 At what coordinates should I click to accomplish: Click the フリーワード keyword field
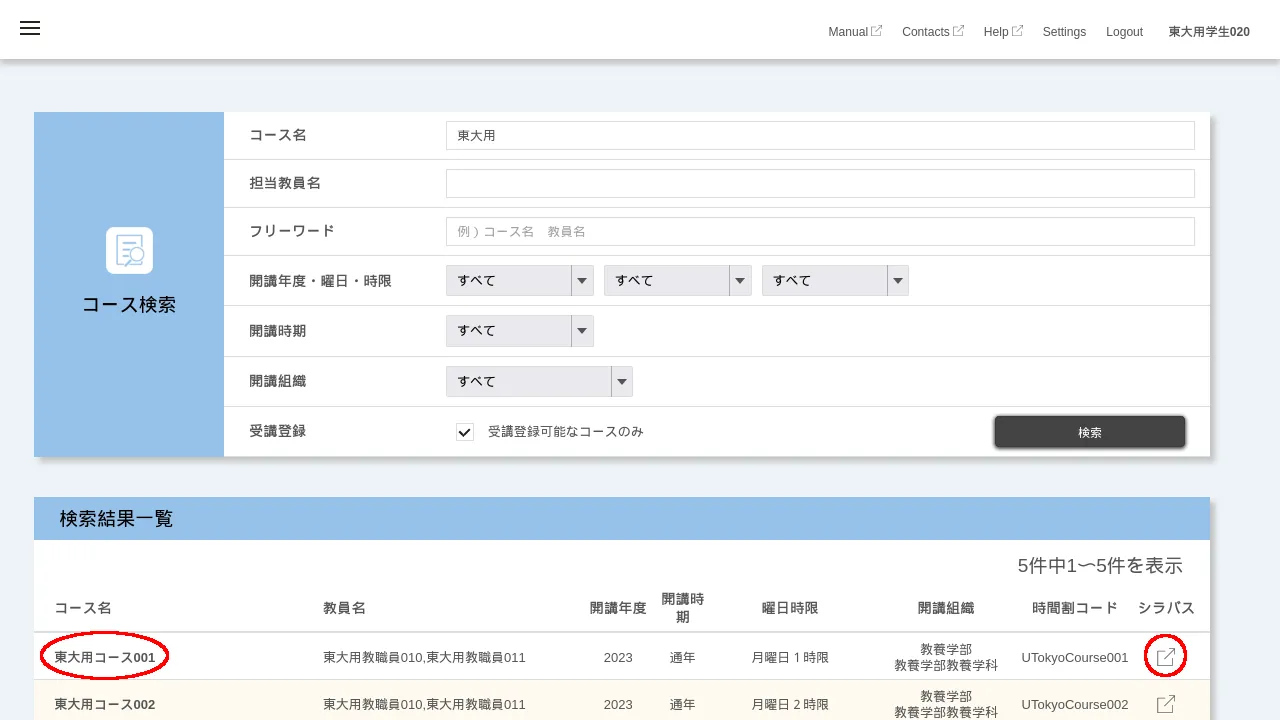coord(820,231)
